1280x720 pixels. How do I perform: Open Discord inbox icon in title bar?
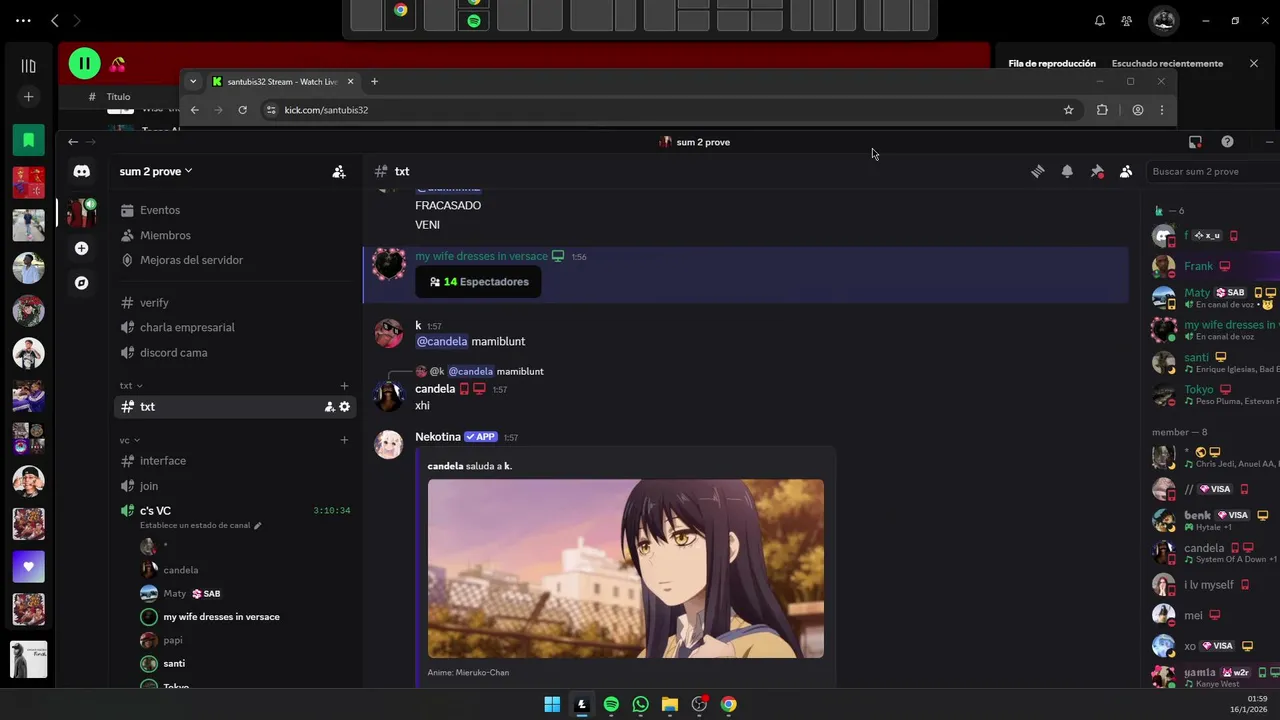(x=1195, y=142)
